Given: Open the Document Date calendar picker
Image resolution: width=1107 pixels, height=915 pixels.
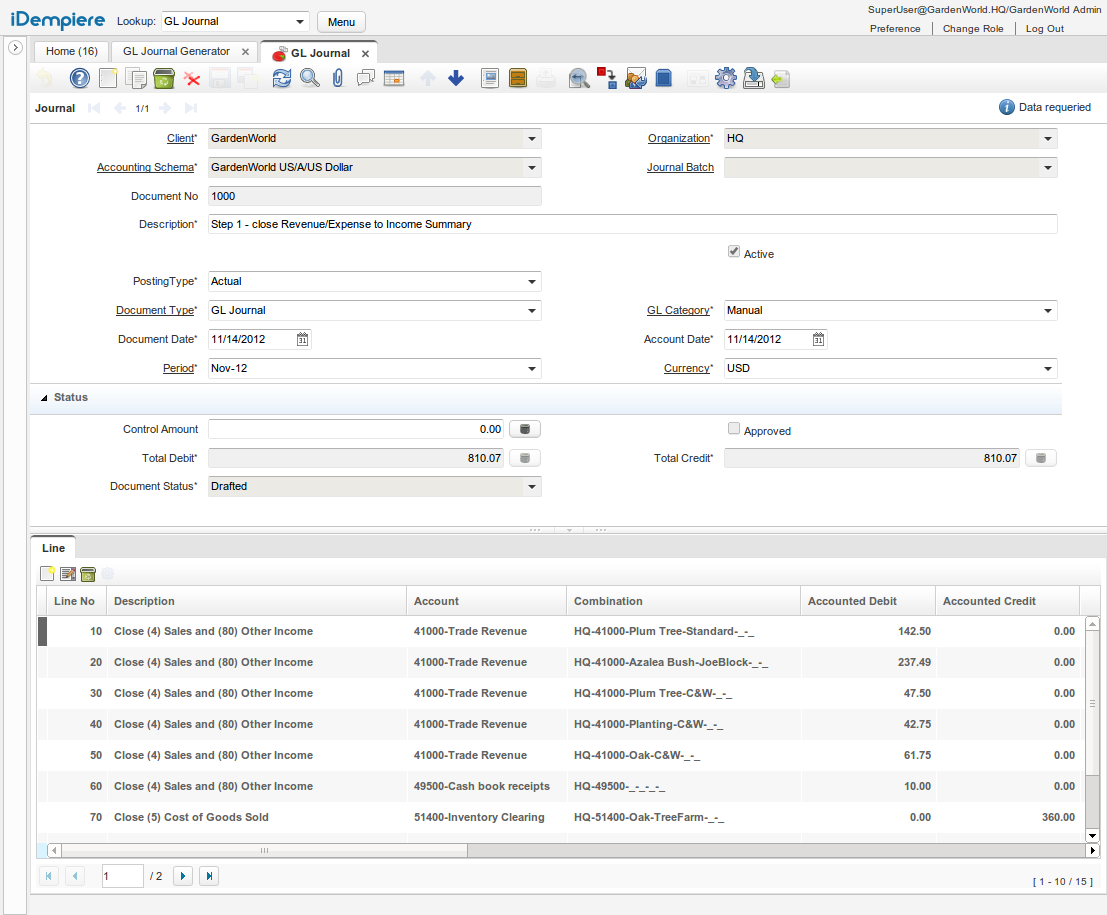Looking at the screenshot, I should tap(303, 340).
